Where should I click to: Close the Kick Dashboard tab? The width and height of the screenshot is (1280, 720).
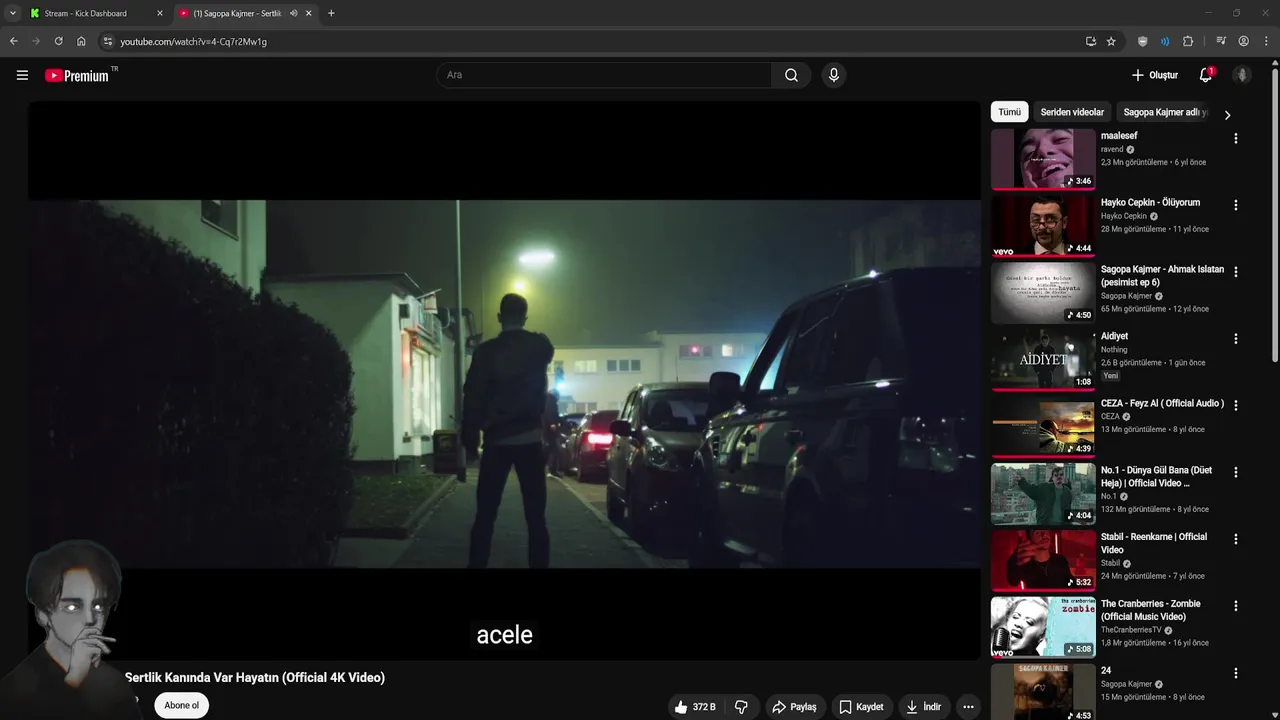click(159, 13)
